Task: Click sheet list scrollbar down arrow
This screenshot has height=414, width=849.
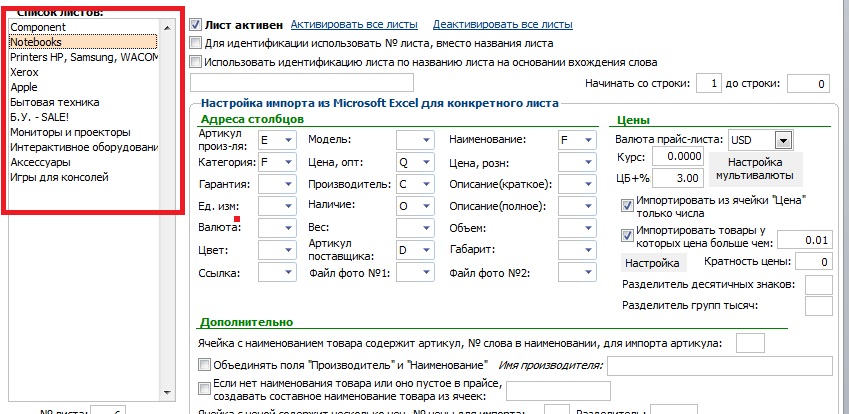Action: (167, 392)
